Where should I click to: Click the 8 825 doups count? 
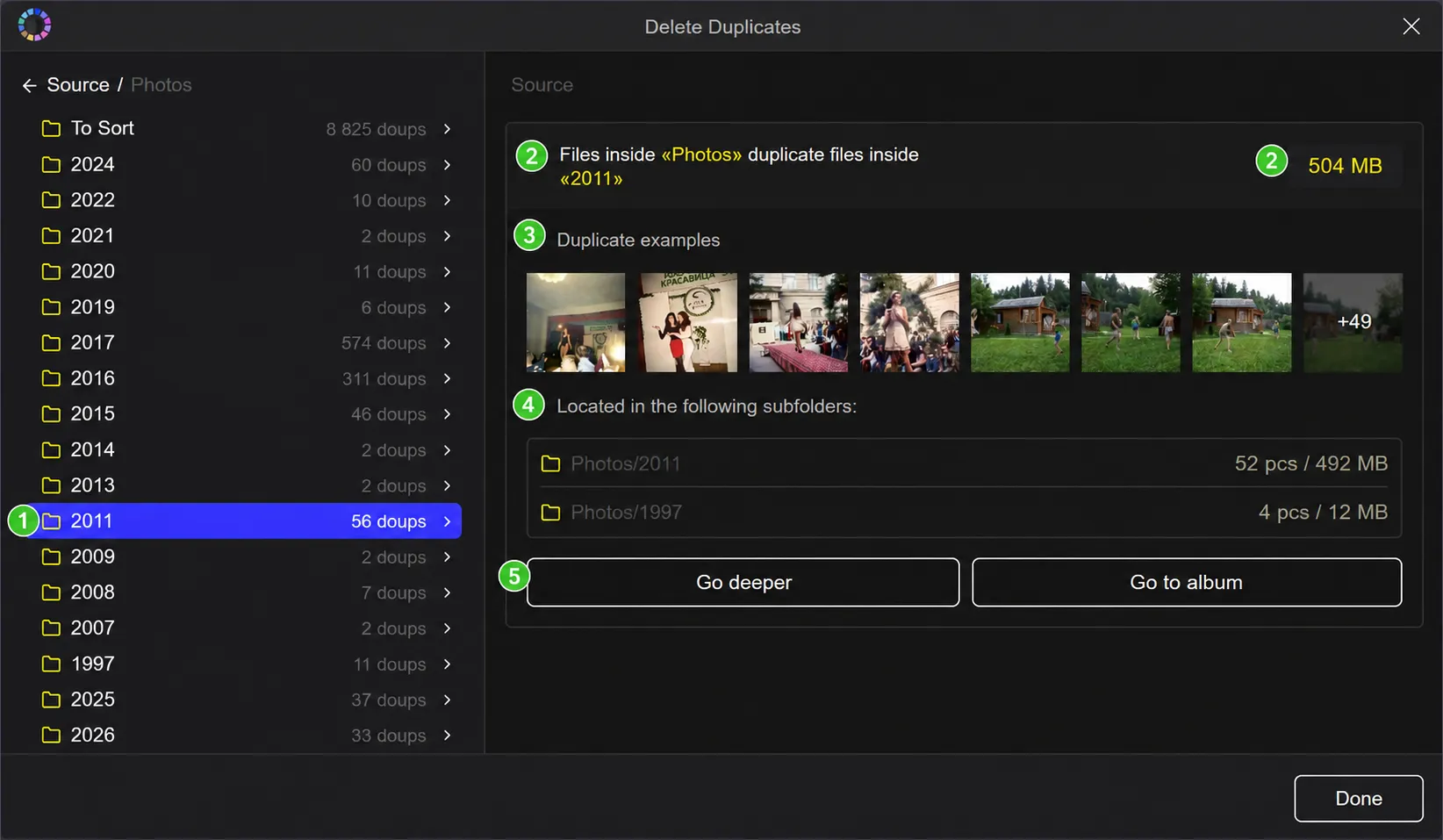(x=377, y=129)
